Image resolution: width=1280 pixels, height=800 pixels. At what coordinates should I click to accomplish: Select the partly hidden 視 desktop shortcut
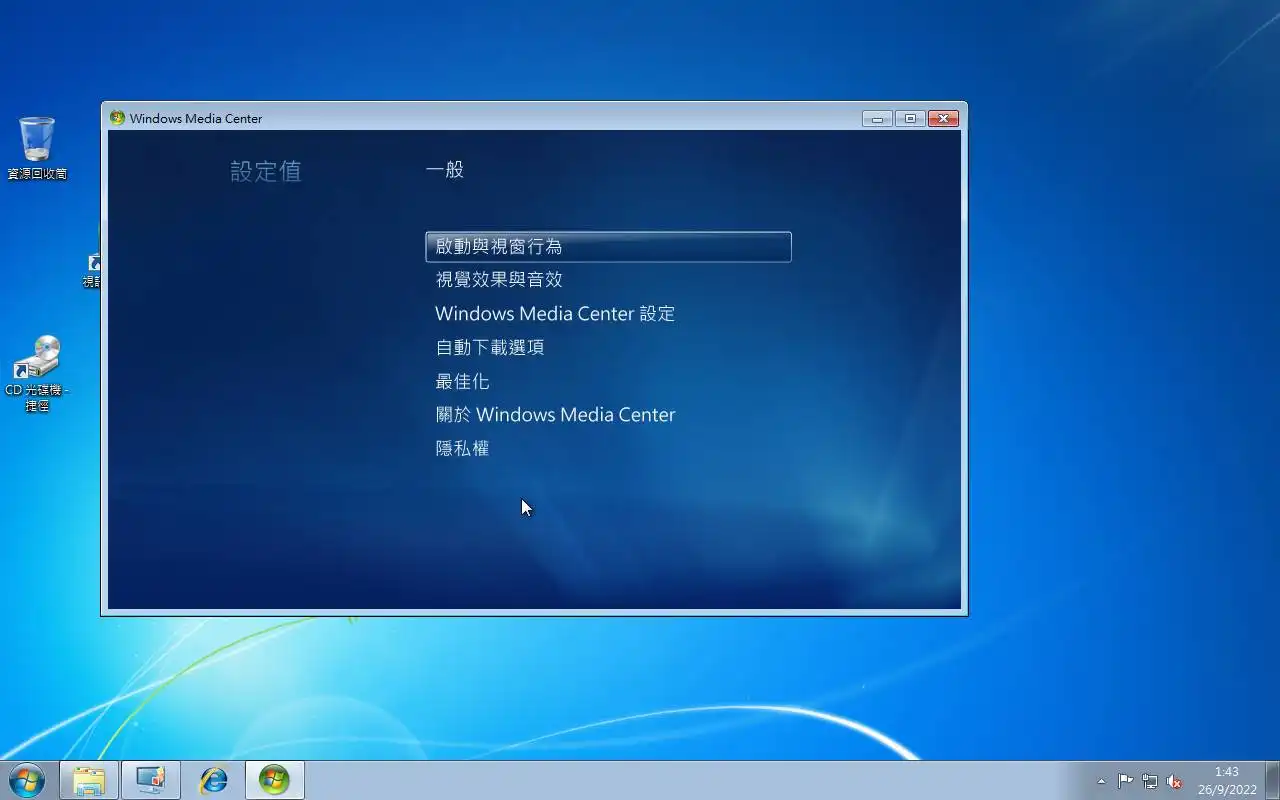click(x=93, y=271)
